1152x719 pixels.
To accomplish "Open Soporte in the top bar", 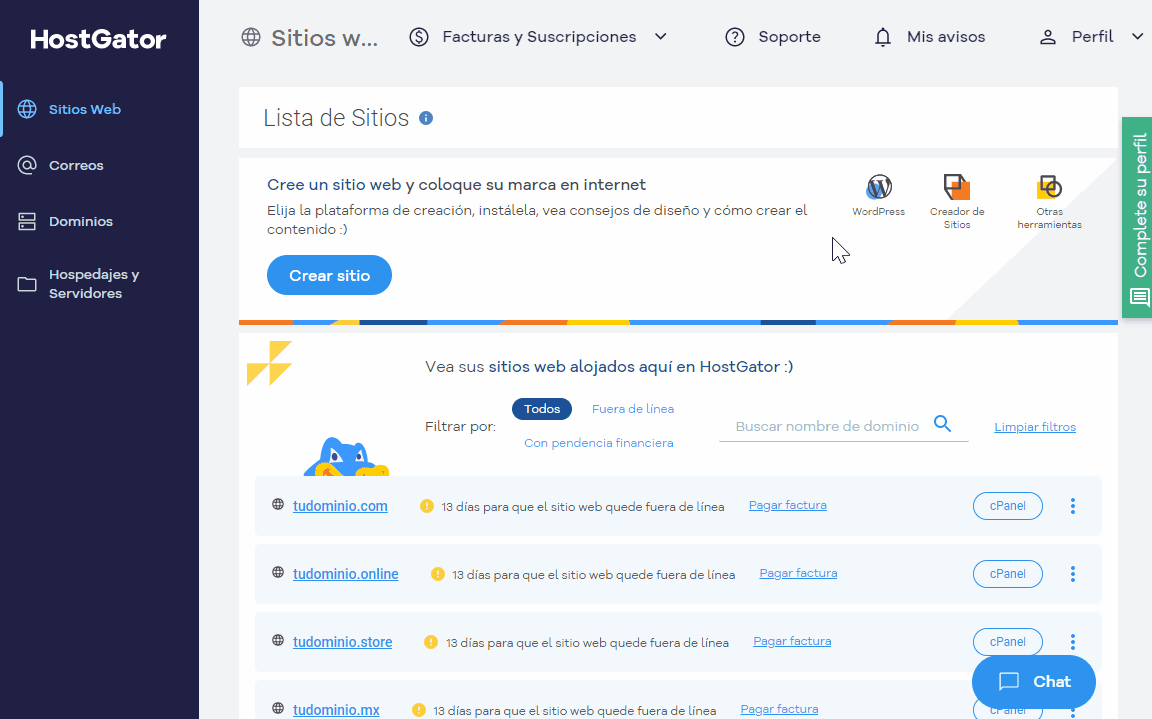I will 789,37.
